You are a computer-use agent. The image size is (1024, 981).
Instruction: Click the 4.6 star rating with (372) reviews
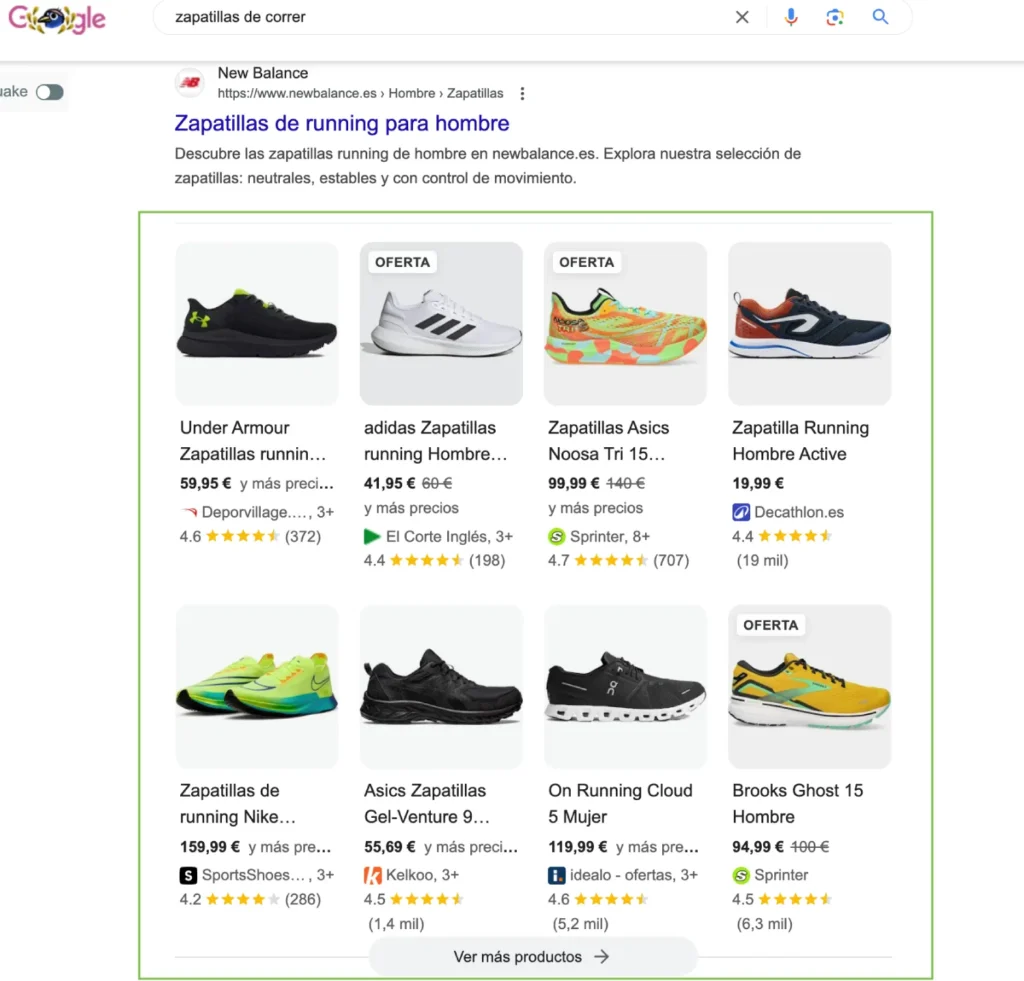(251, 537)
